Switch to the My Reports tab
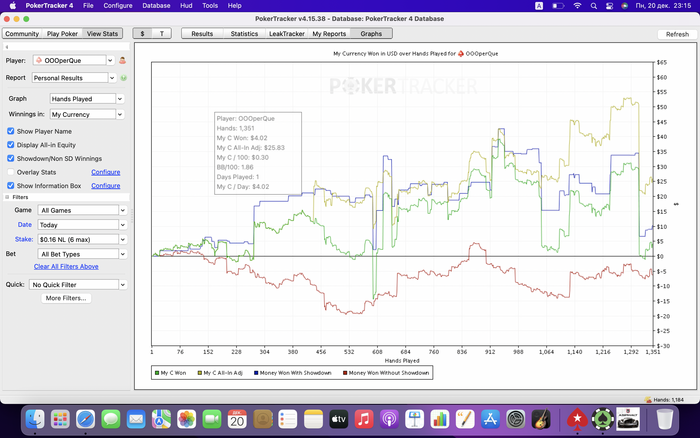Screen dimensions: 700x438 coord(329,33)
